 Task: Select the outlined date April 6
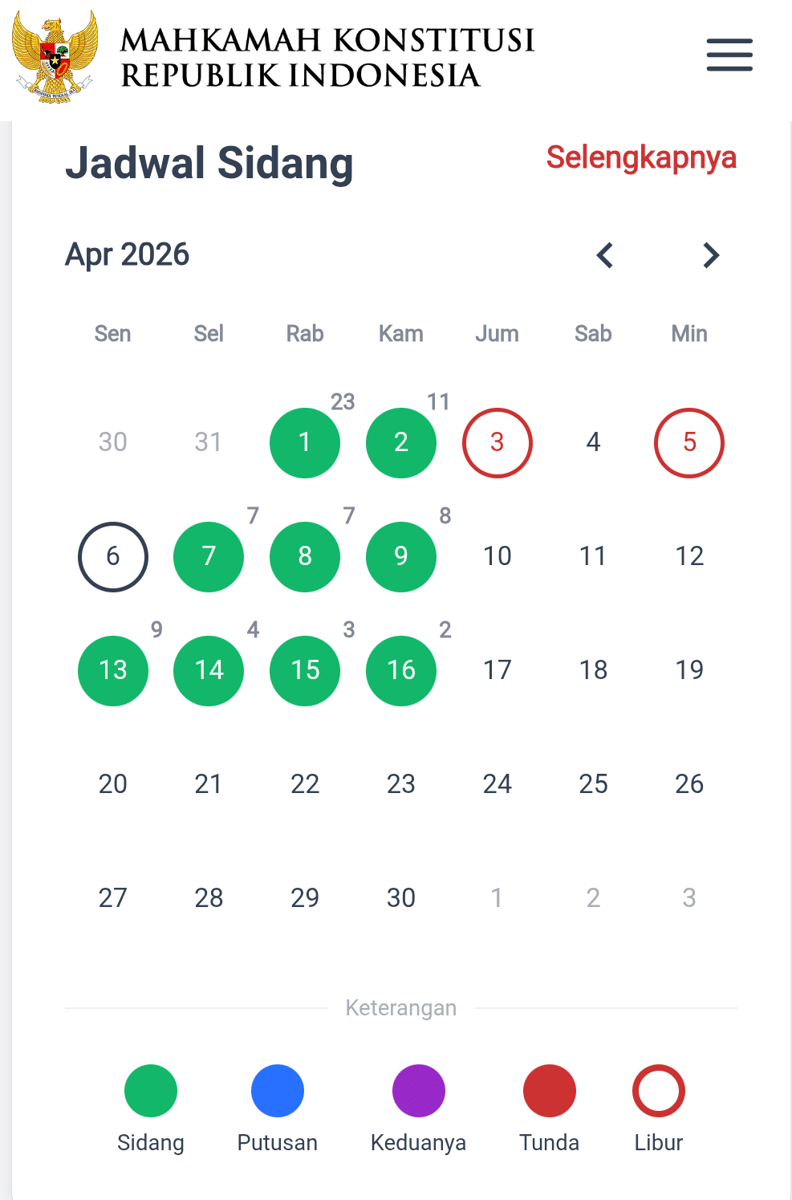pyautogui.click(x=113, y=557)
